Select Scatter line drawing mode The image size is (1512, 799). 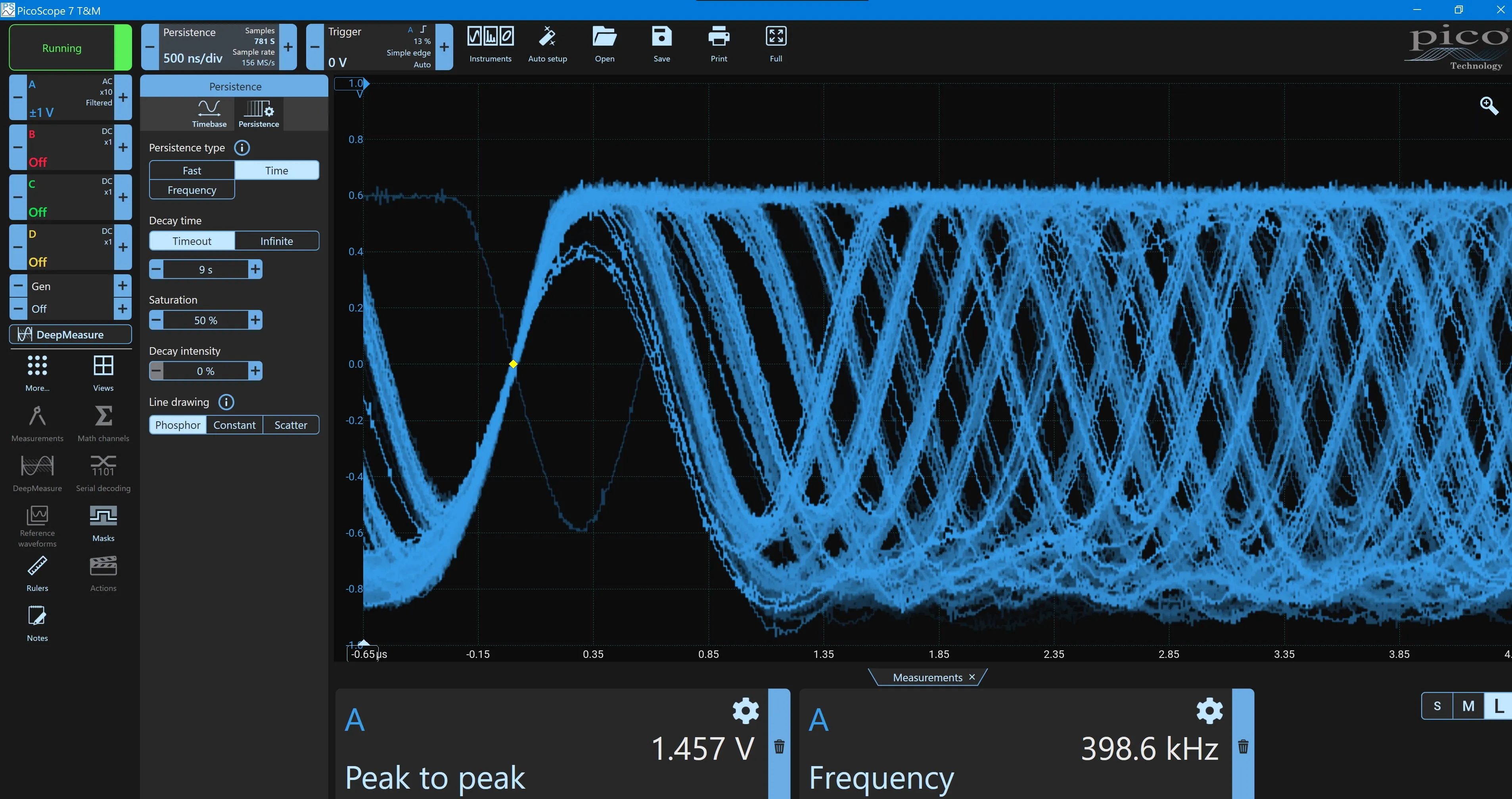pyautogui.click(x=291, y=425)
